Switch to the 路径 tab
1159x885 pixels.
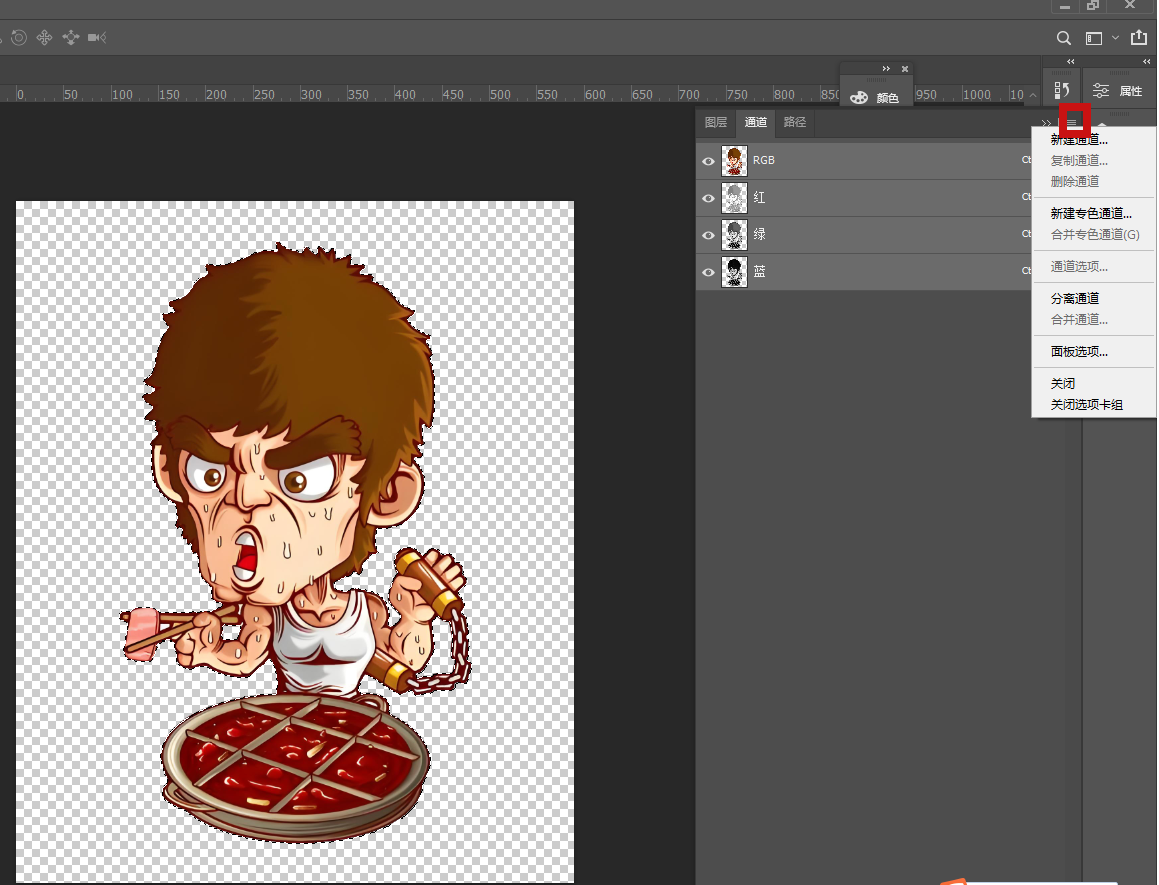point(795,123)
